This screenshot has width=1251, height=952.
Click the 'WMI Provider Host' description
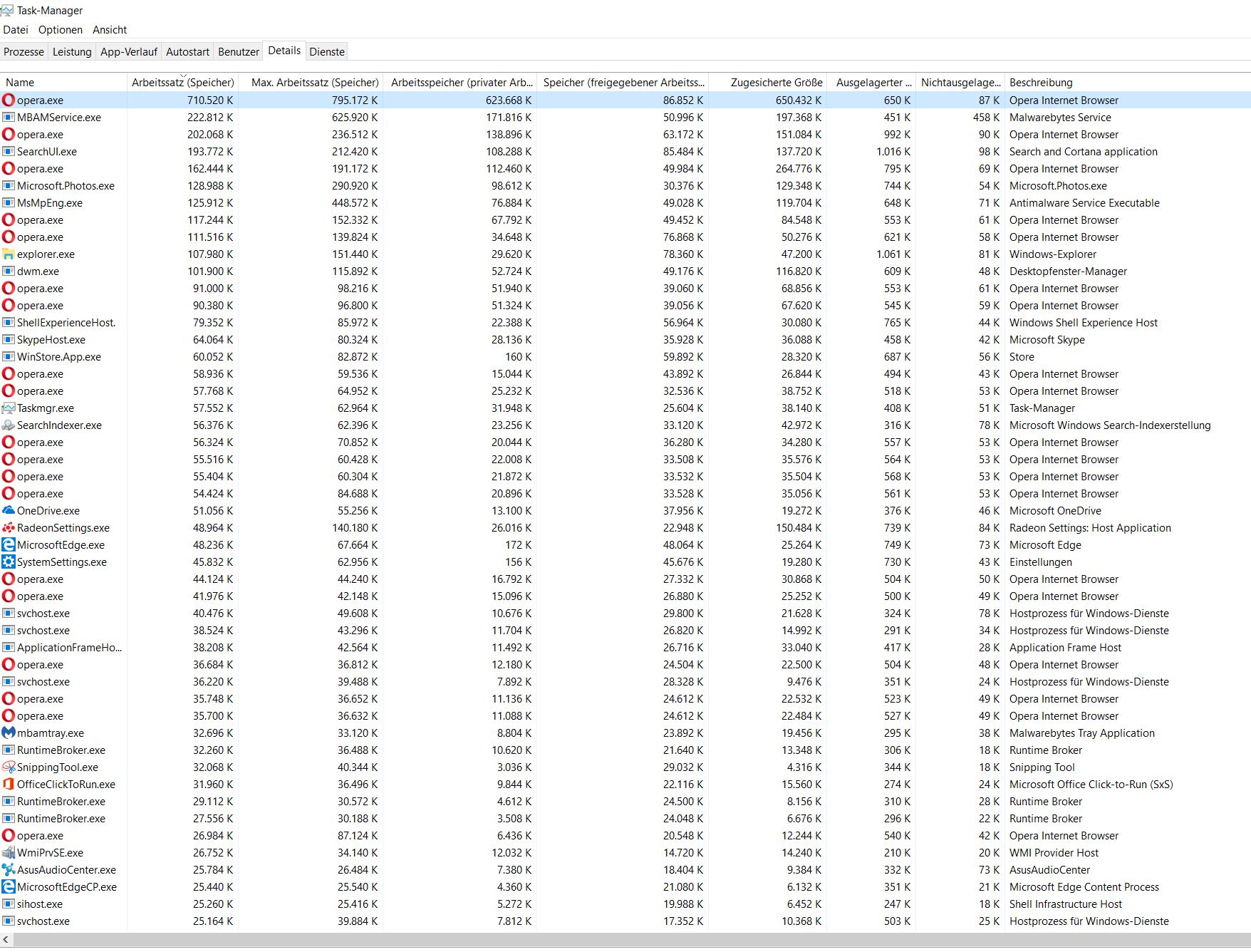pyautogui.click(x=1054, y=853)
